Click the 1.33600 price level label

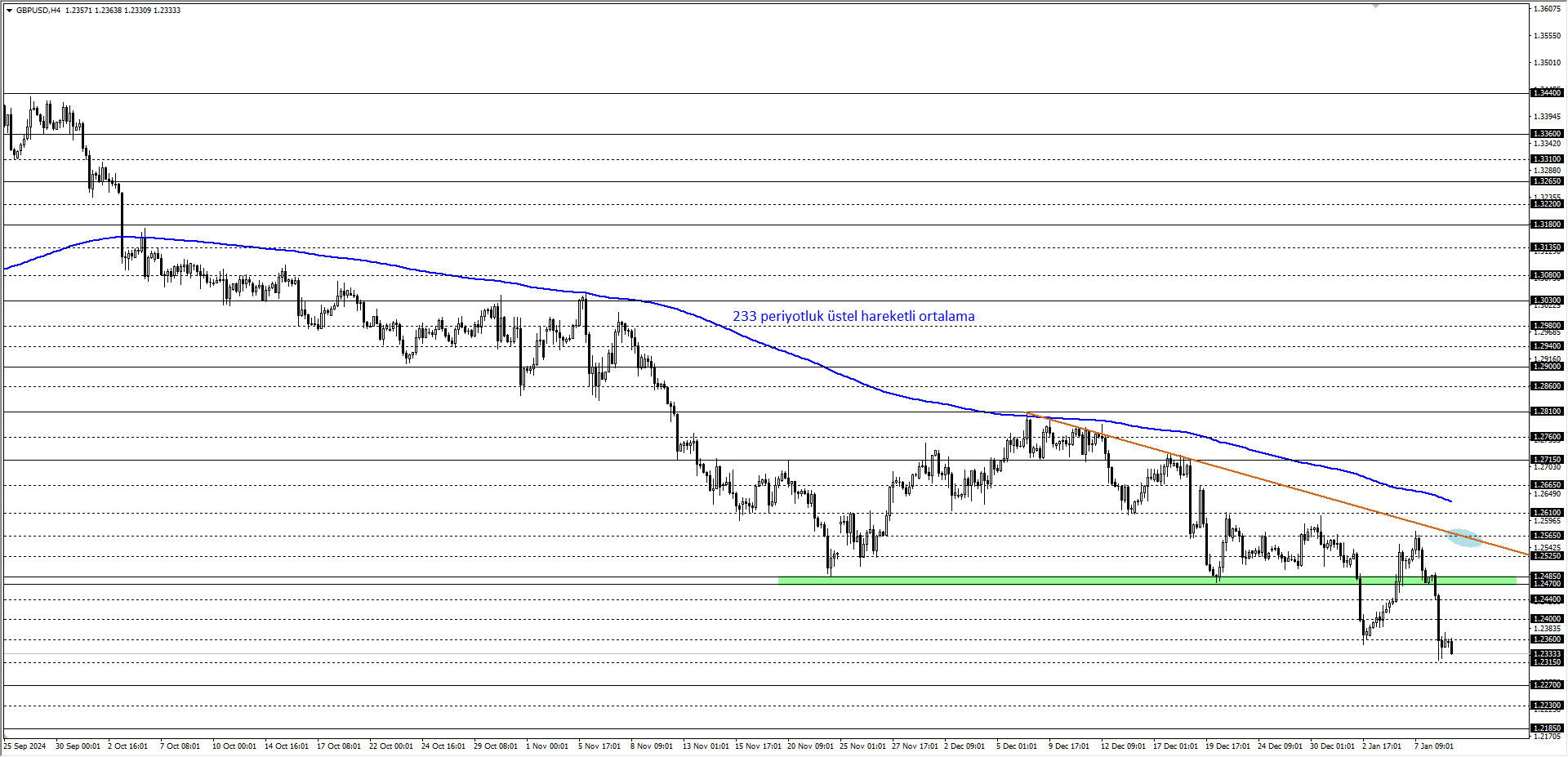coord(1547,133)
